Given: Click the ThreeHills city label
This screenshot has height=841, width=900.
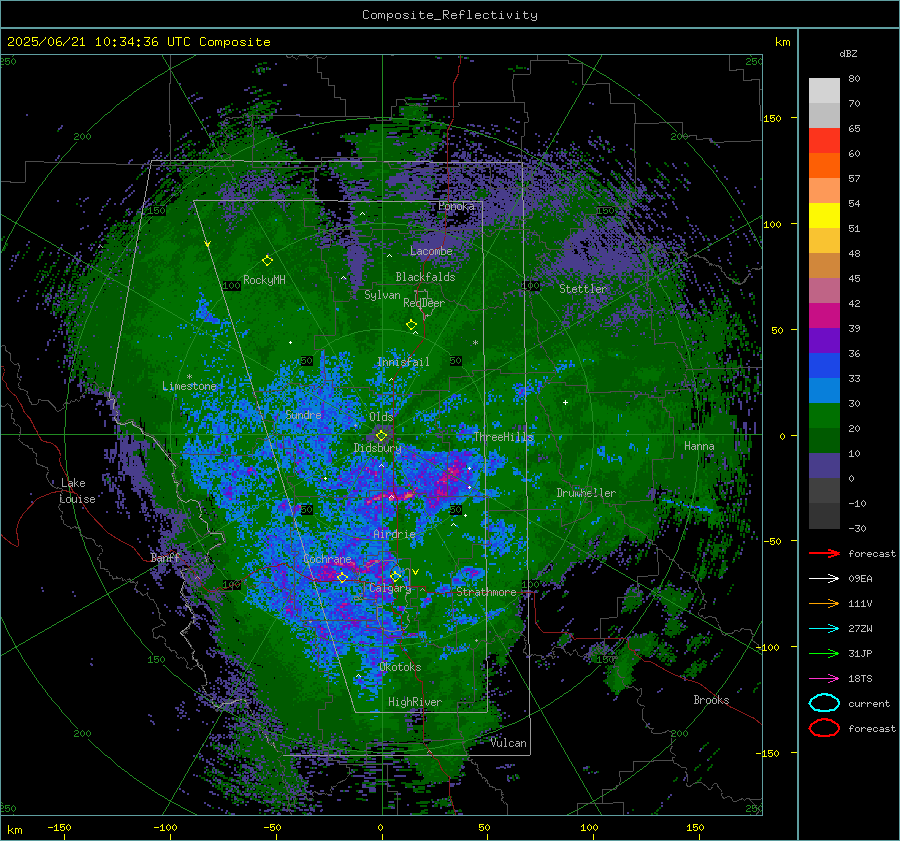Looking at the screenshot, I should point(503,437).
